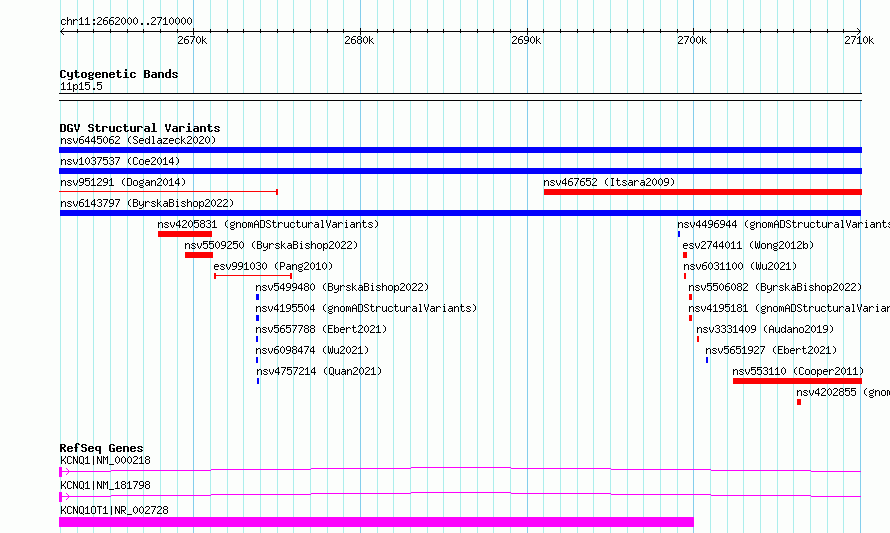Click the 2680k ruler mark
Viewport: 890px width, 533px height.
pyautogui.click(x=359, y=40)
